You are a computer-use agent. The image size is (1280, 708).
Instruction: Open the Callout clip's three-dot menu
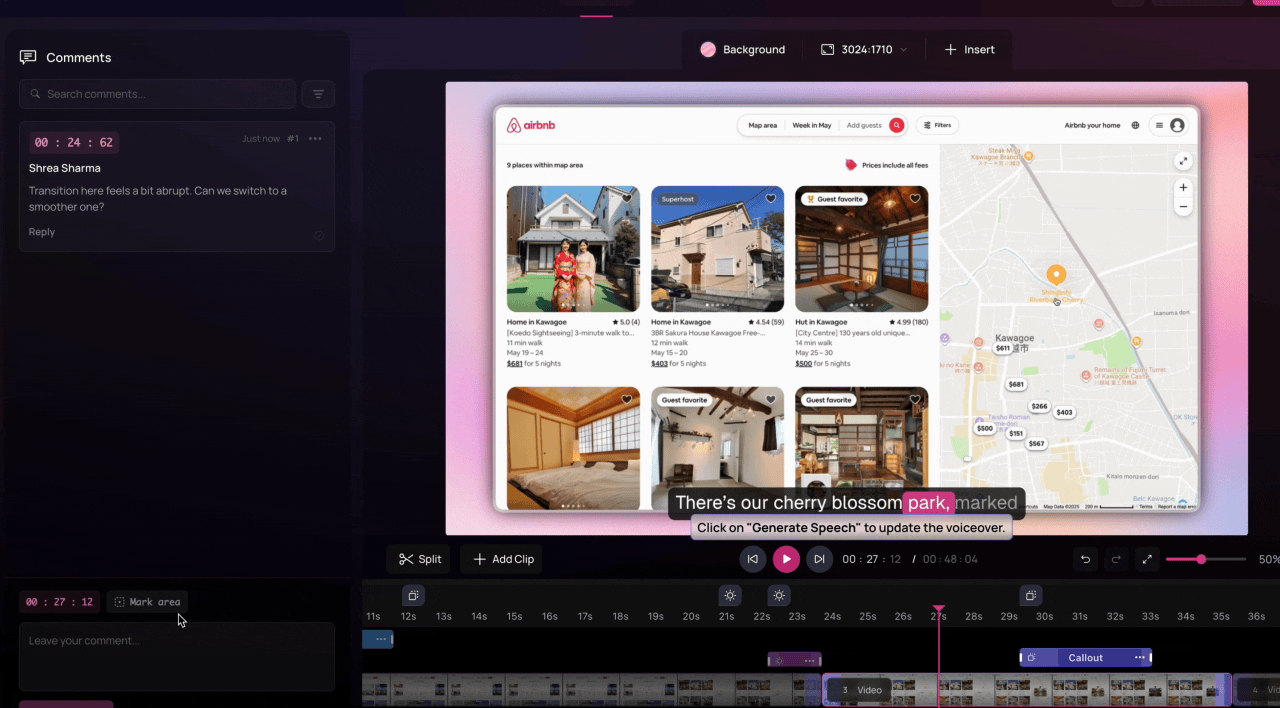(1139, 657)
